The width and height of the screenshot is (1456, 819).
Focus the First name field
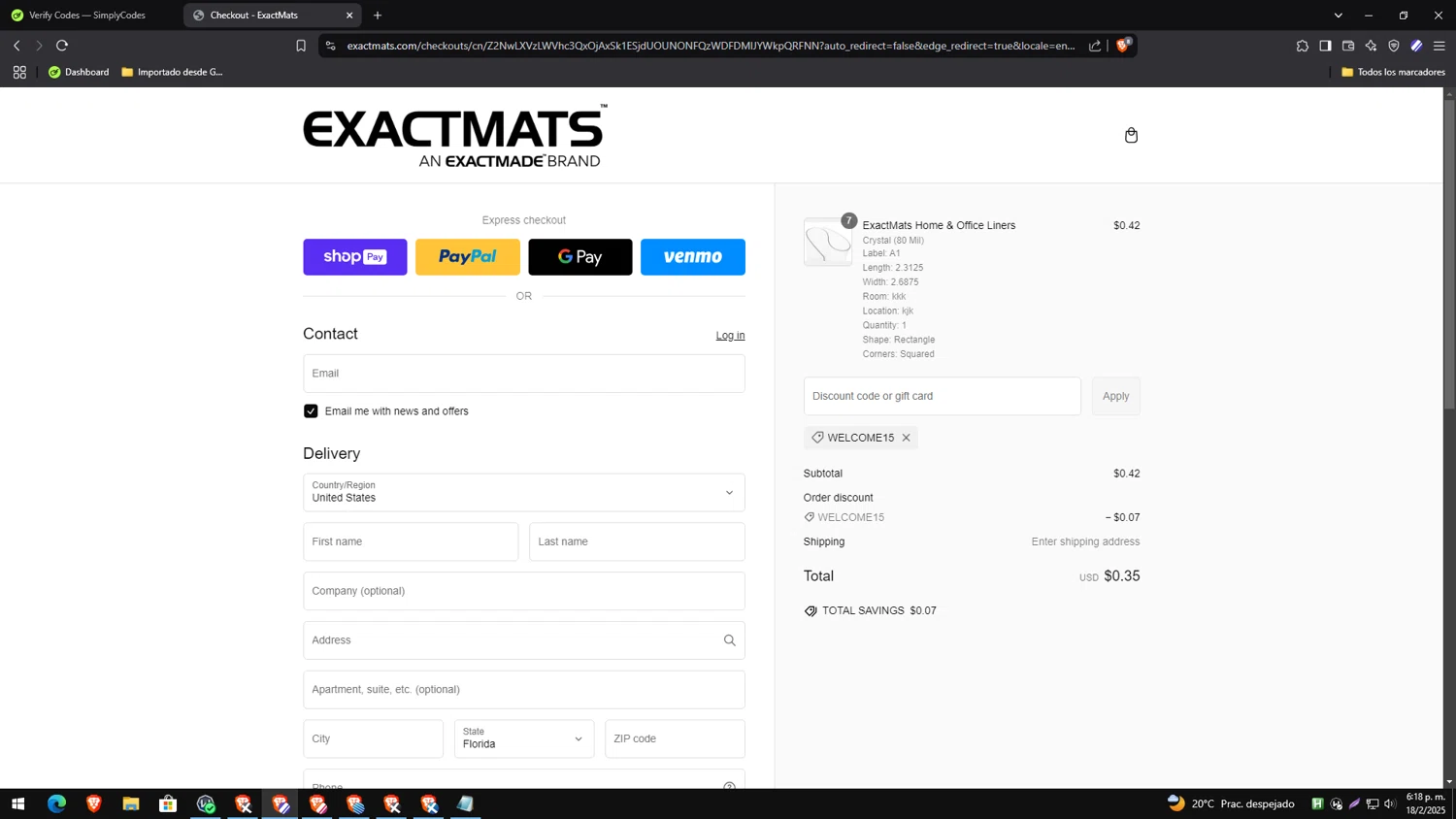coord(411,541)
